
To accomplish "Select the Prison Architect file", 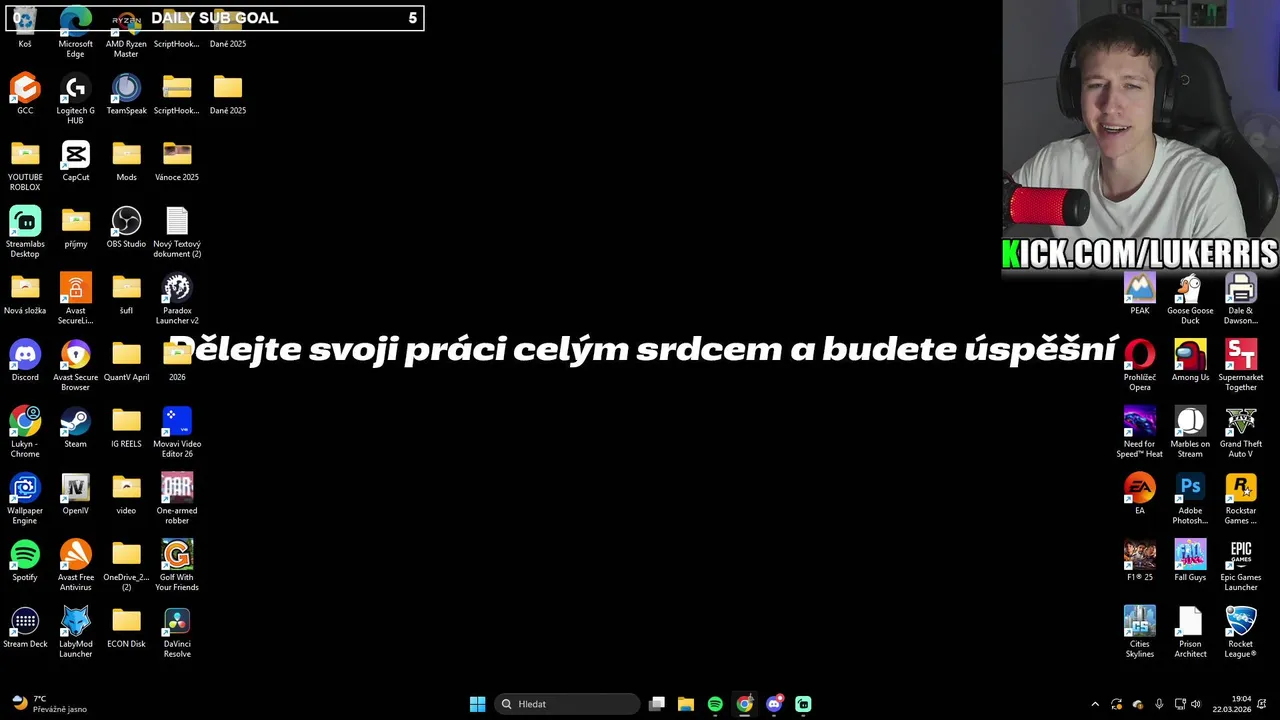I will pyautogui.click(x=1190, y=632).
